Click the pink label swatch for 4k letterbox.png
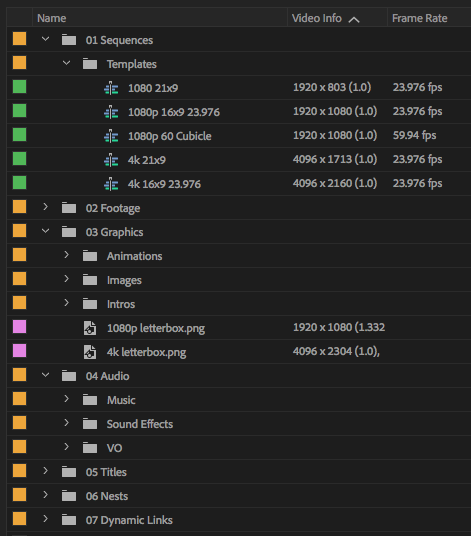471x536 pixels. tap(19, 351)
